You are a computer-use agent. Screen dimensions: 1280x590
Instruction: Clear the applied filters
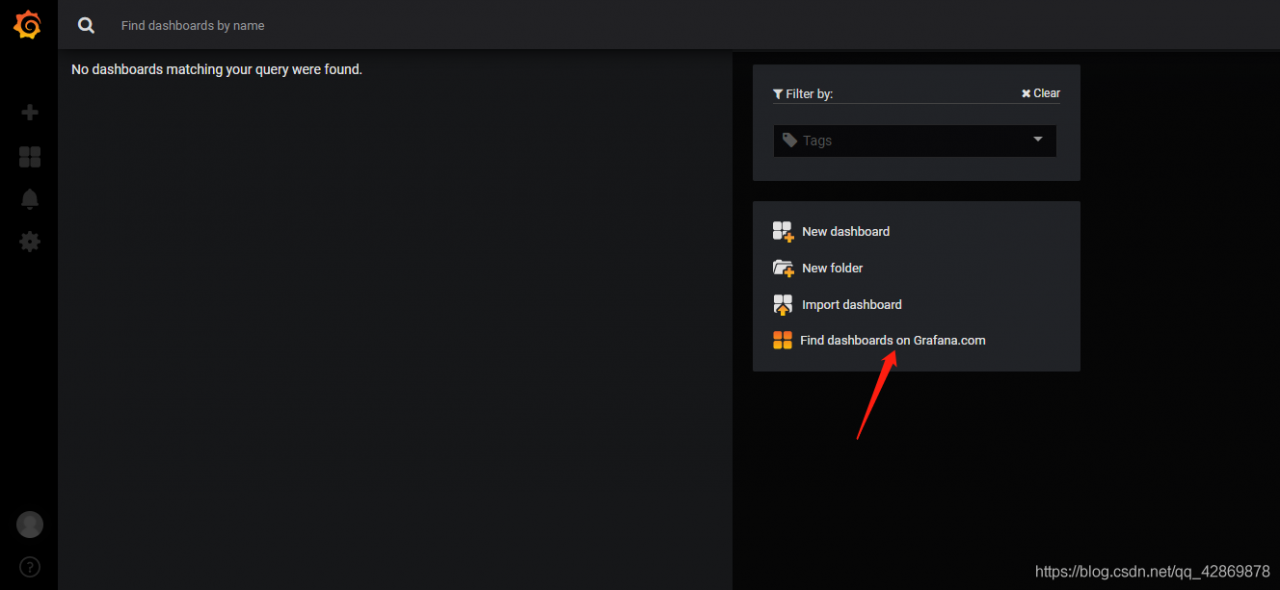point(1040,93)
